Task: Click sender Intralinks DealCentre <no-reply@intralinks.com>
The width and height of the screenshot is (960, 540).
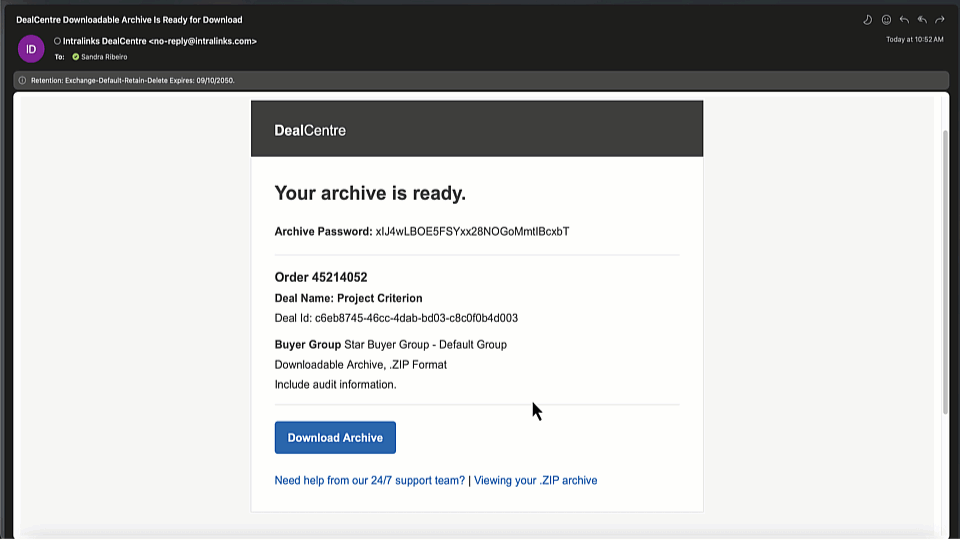Action: tap(160, 41)
